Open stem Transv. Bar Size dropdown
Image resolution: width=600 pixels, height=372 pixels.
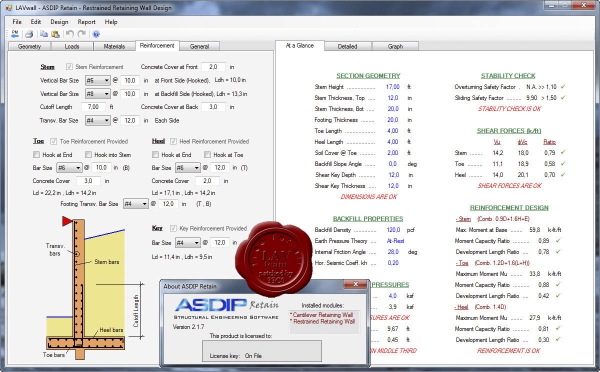(98, 121)
